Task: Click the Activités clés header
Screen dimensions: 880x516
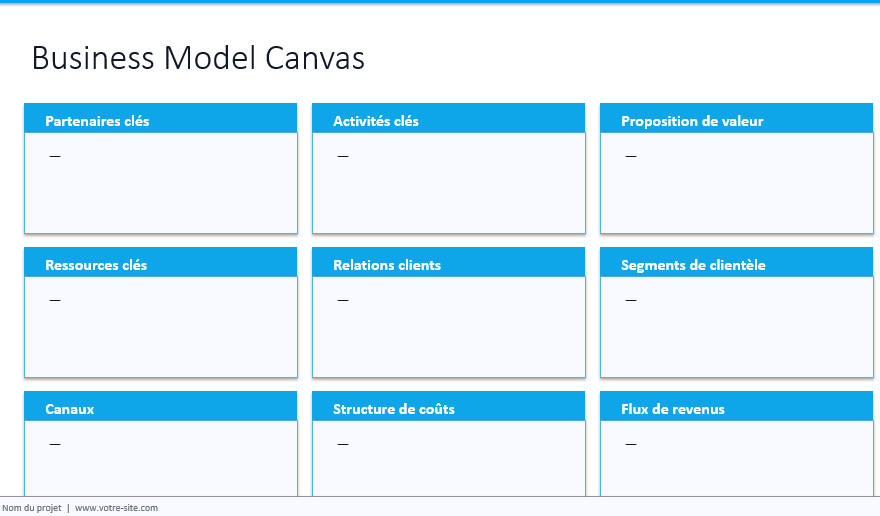Action: [376, 121]
